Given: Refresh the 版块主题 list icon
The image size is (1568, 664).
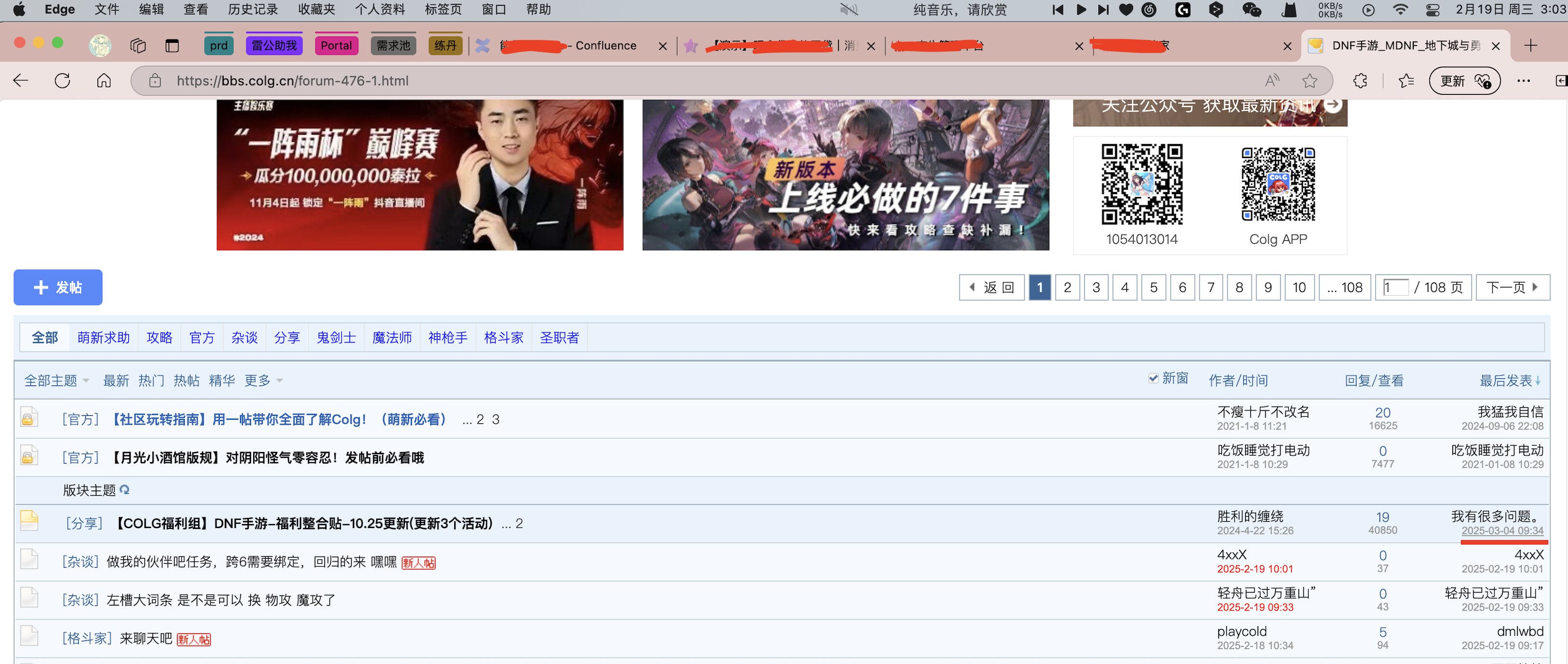Looking at the screenshot, I should pos(125,490).
